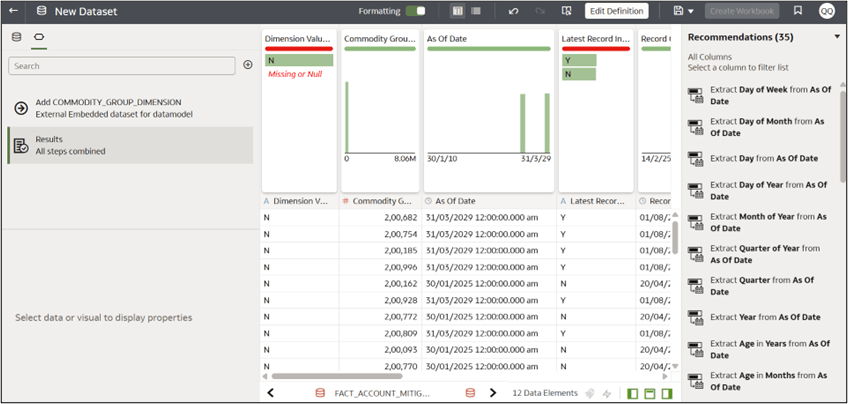Apply Extract Quarter of Year from As Of Date

(763, 254)
